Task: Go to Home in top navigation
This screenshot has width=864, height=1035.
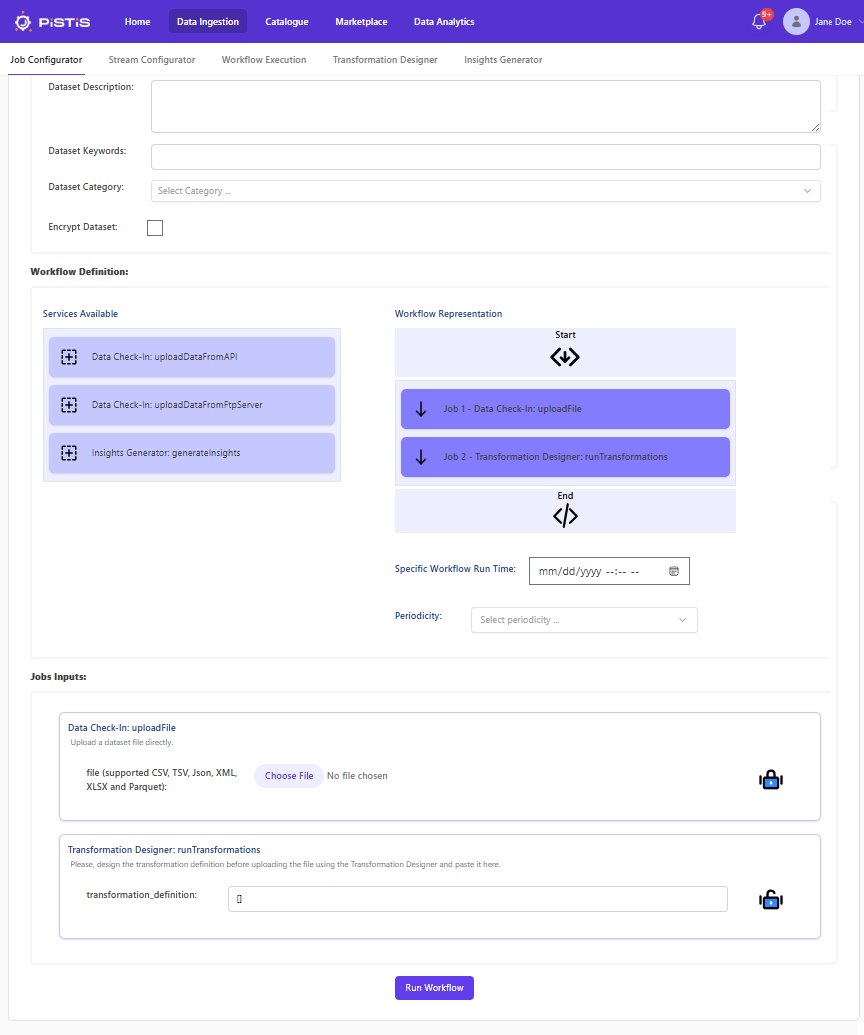Action: pyautogui.click(x=137, y=22)
